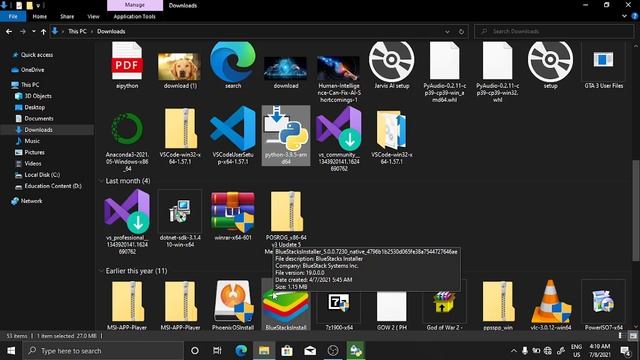Screen dimensions: 640x360
Task: Select the 'setup' disc image file
Action: (x=550, y=65)
